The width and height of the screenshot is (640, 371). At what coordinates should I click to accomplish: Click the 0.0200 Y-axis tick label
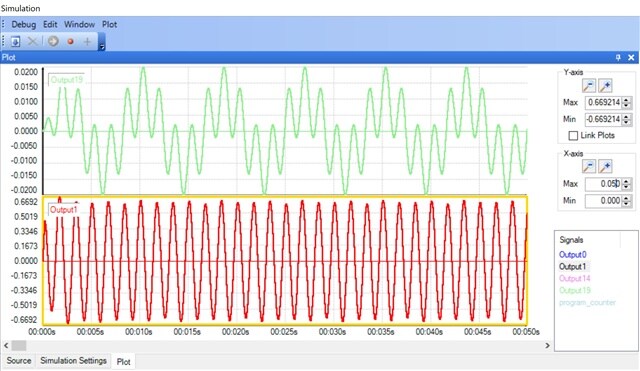[26, 72]
